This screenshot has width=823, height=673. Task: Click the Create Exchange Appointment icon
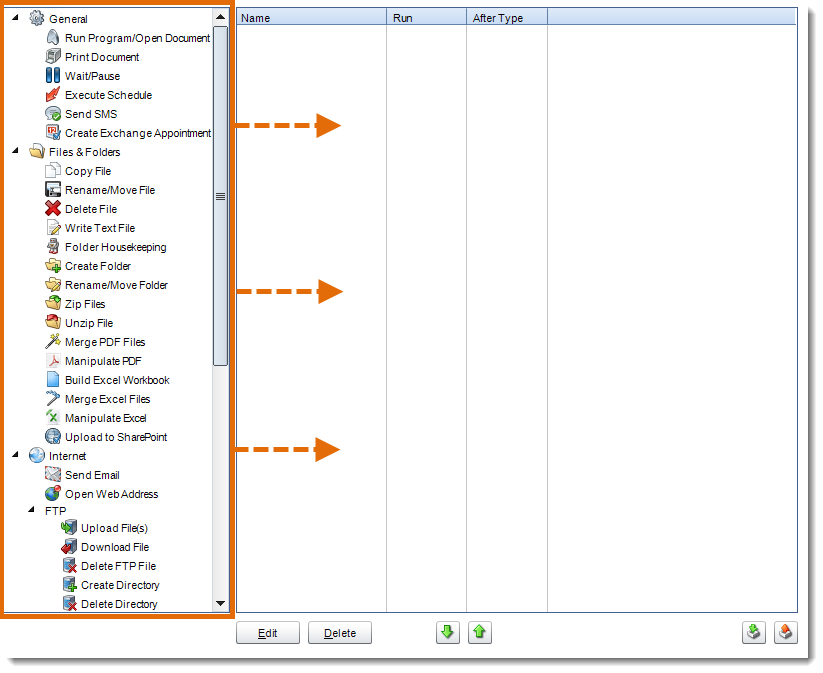click(53, 133)
